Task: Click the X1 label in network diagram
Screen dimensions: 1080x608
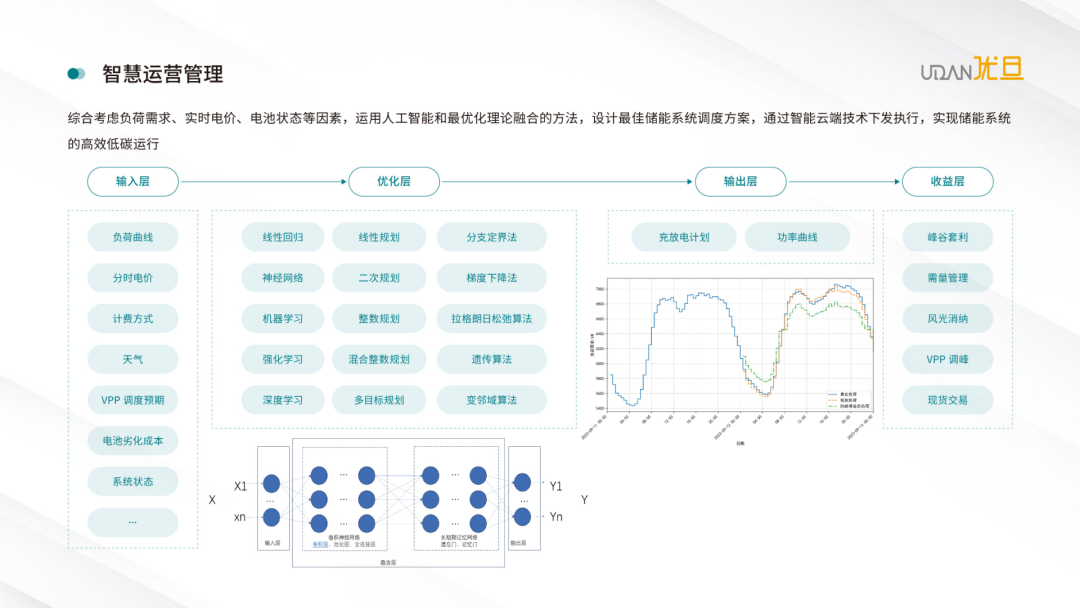Action: (240, 486)
